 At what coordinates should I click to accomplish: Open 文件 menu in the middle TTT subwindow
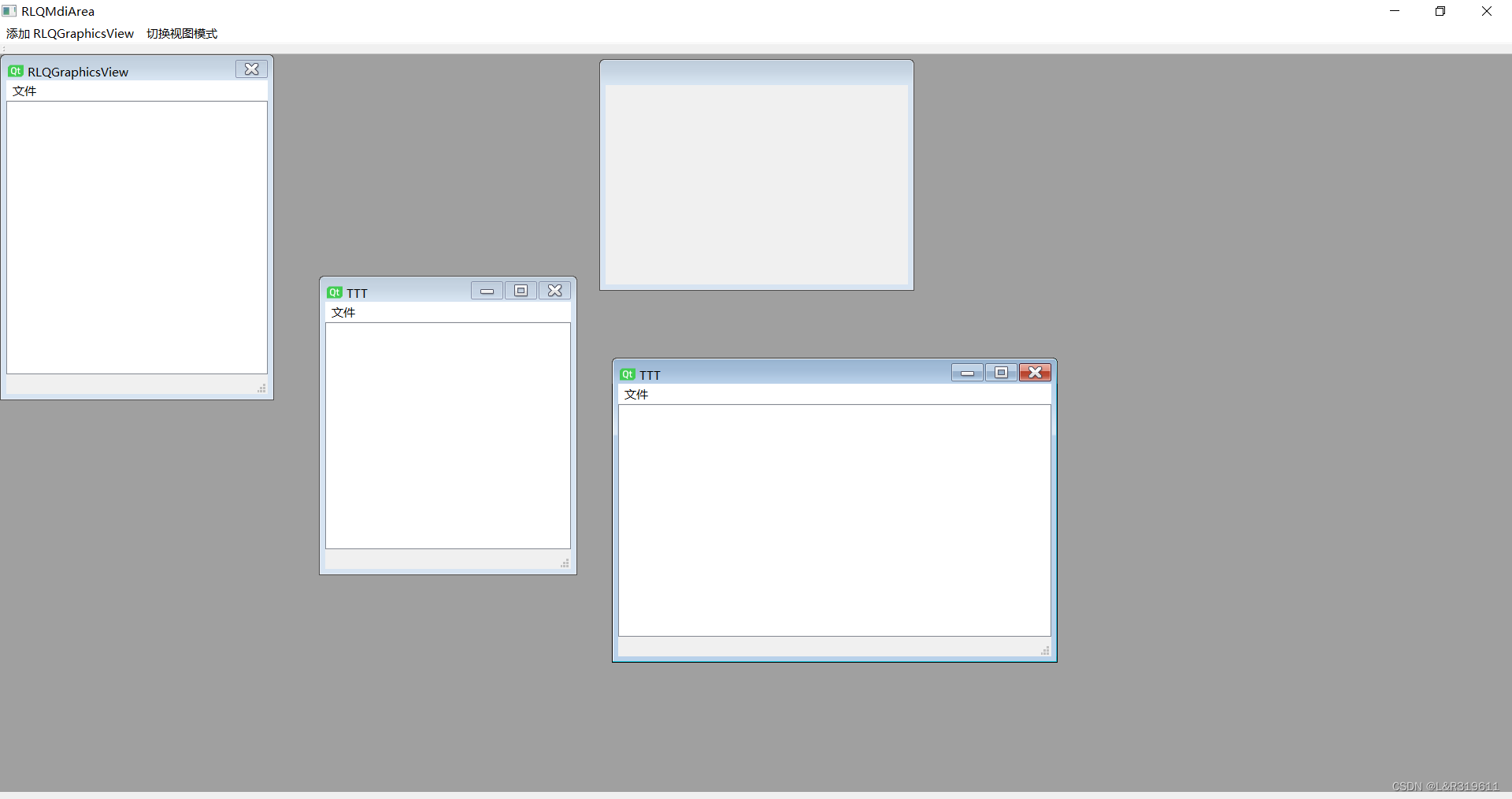point(343,312)
